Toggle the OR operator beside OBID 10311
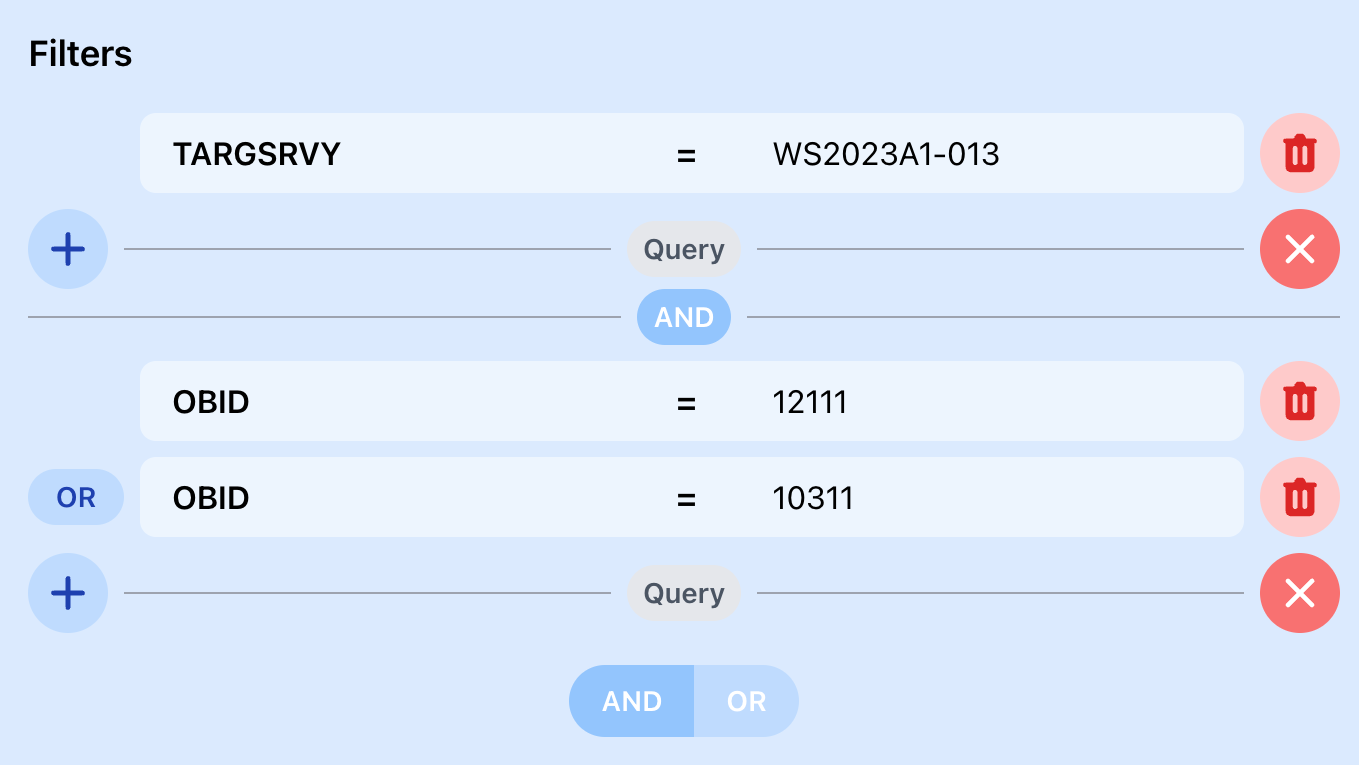Image resolution: width=1359 pixels, height=765 pixels. (76, 497)
